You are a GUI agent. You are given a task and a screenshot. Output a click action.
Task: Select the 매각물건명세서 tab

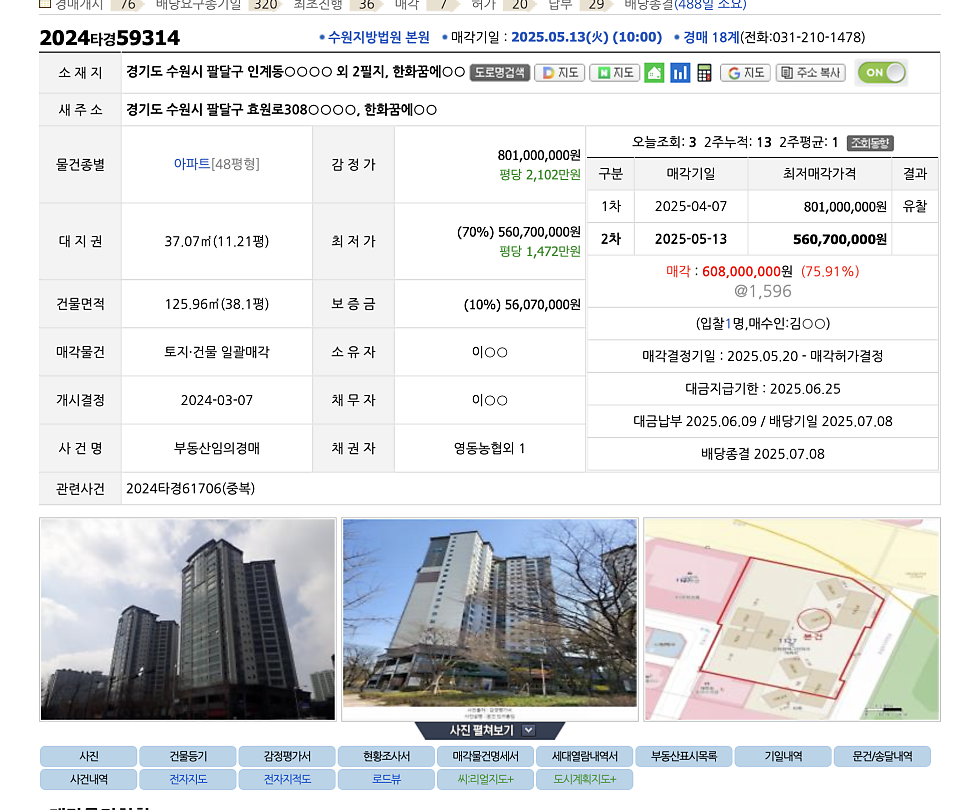tap(485, 757)
